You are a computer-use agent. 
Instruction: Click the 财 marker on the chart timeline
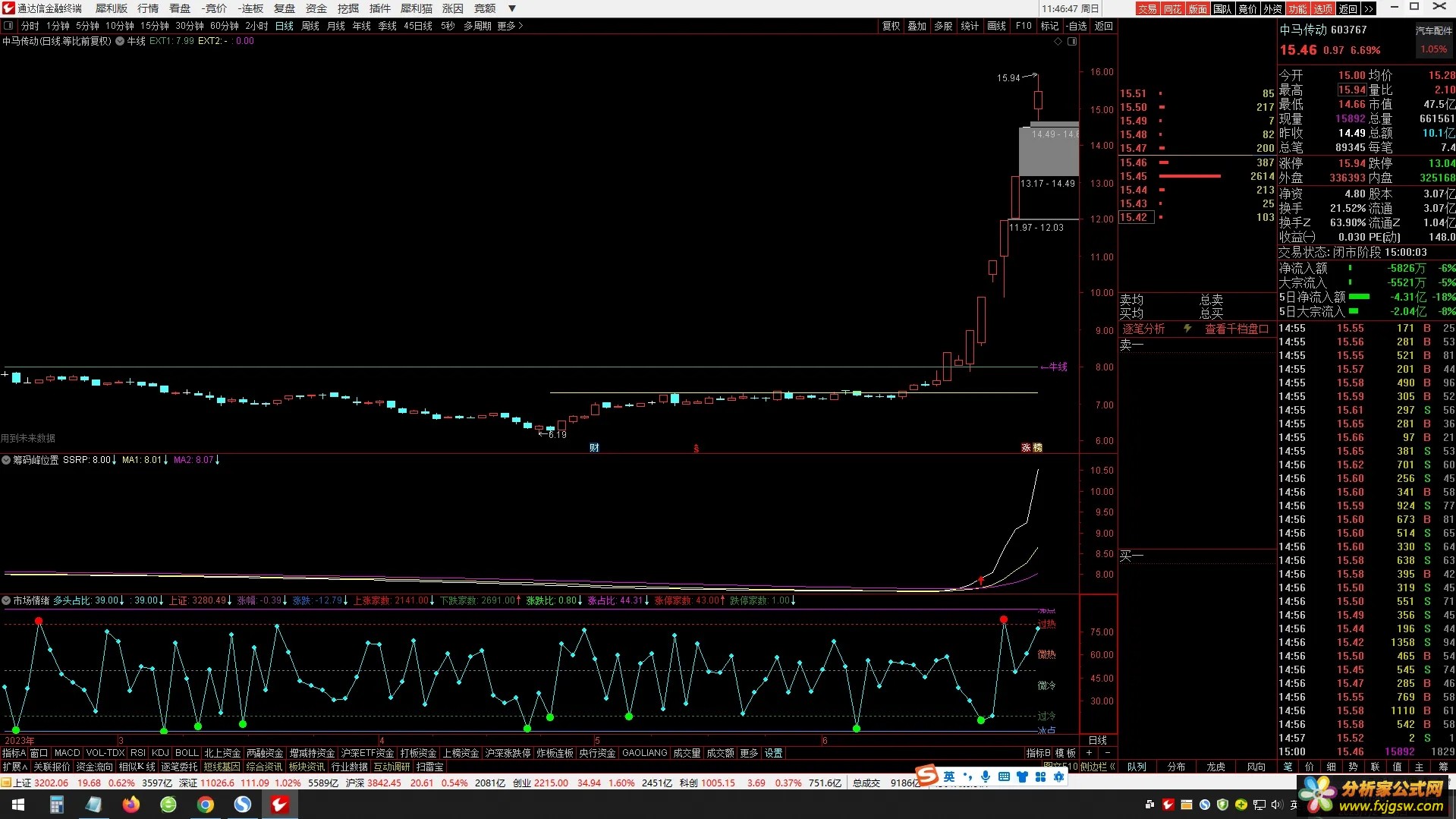(594, 448)
